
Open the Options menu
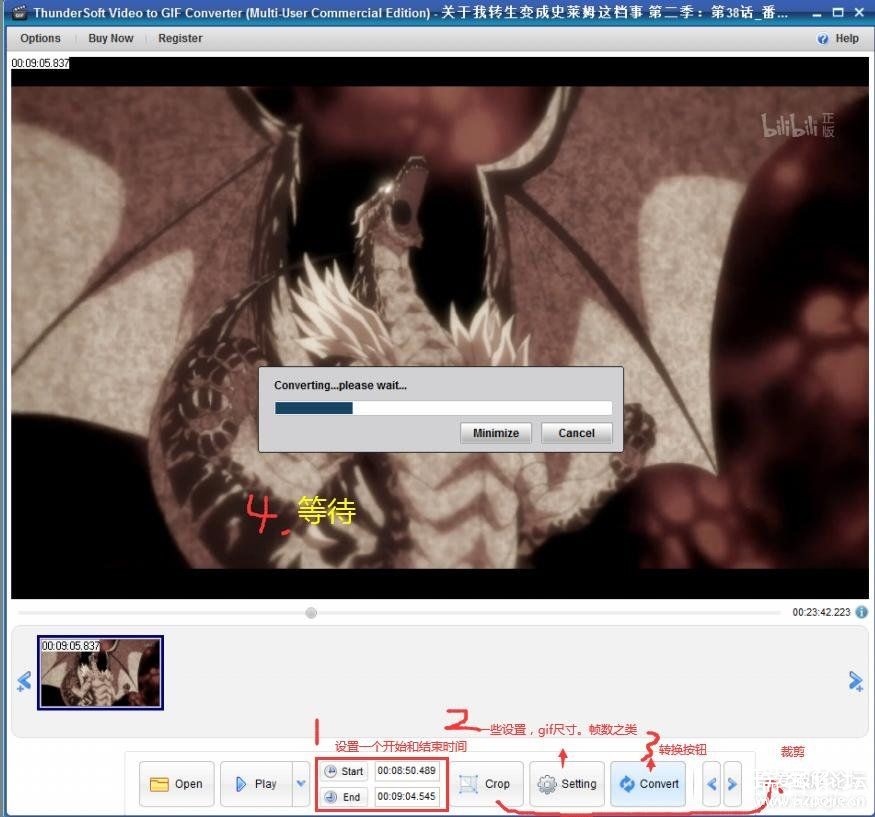click(40, 39)
